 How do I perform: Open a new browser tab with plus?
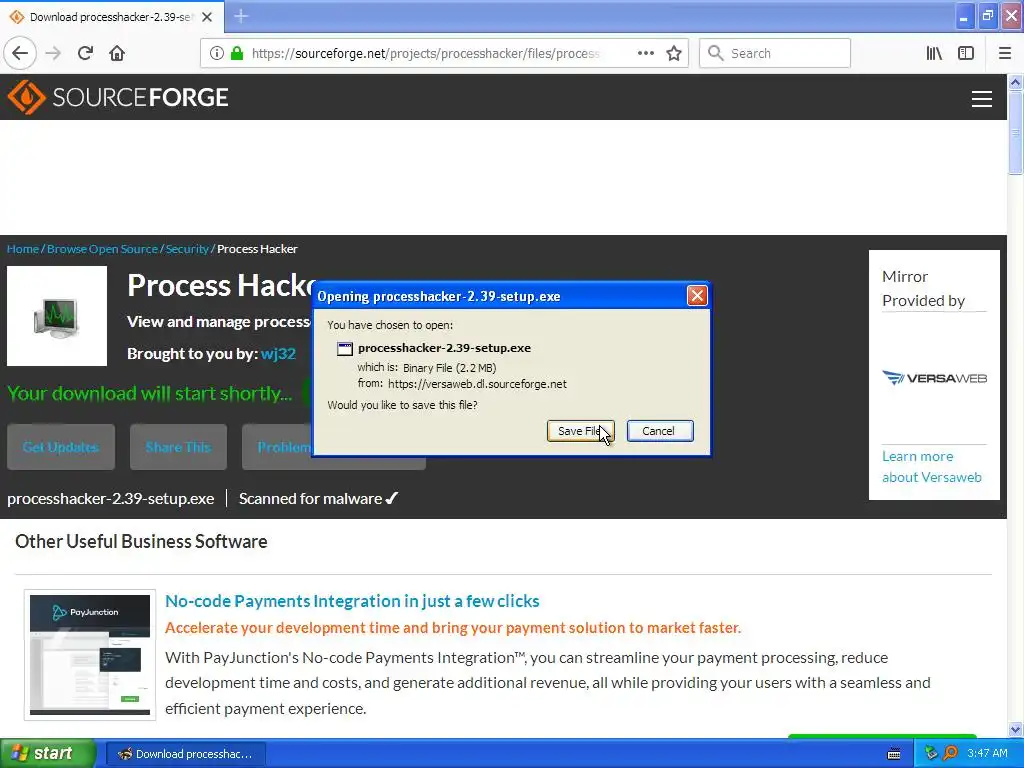[241, 16]
